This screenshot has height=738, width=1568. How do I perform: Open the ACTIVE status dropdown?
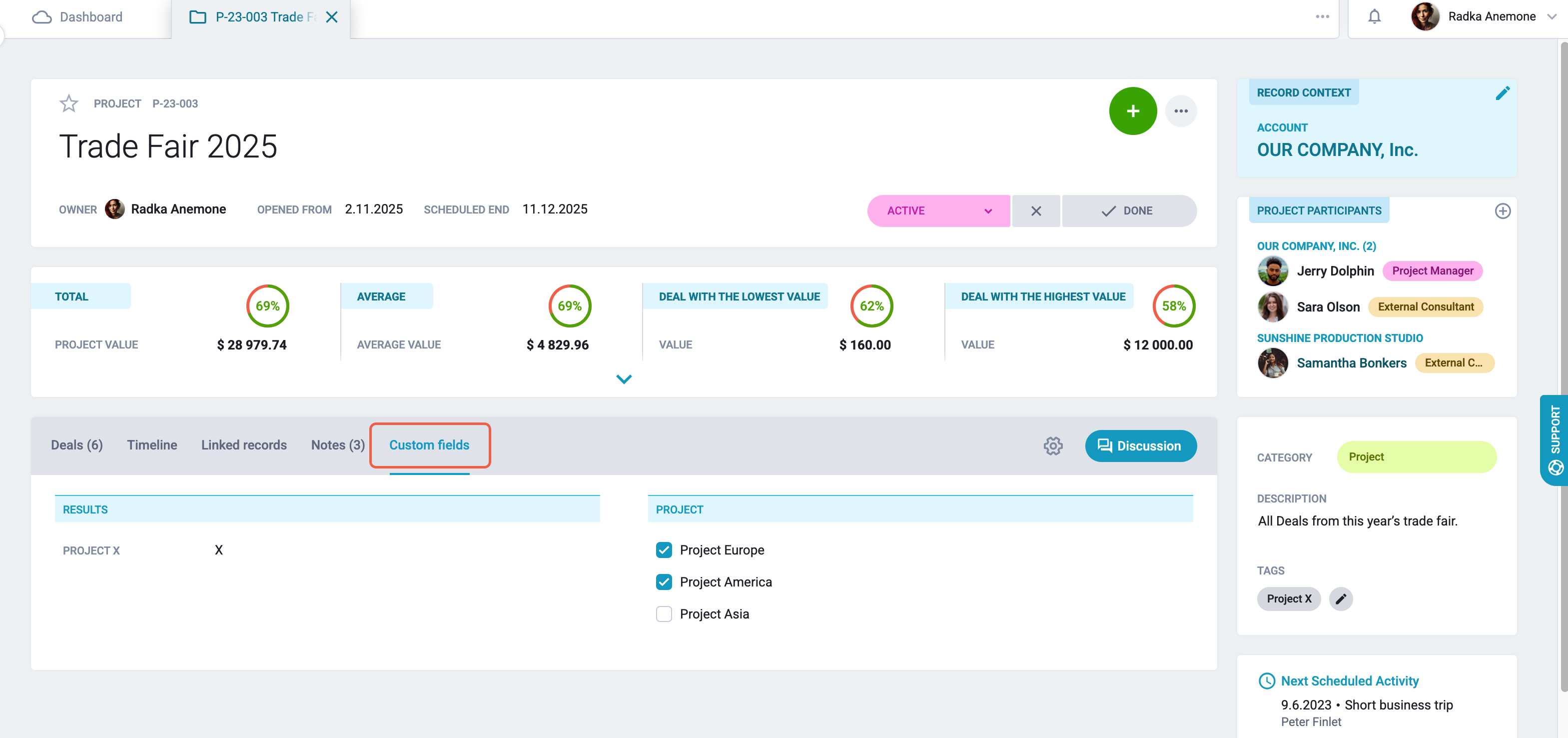tap(938, 210)
